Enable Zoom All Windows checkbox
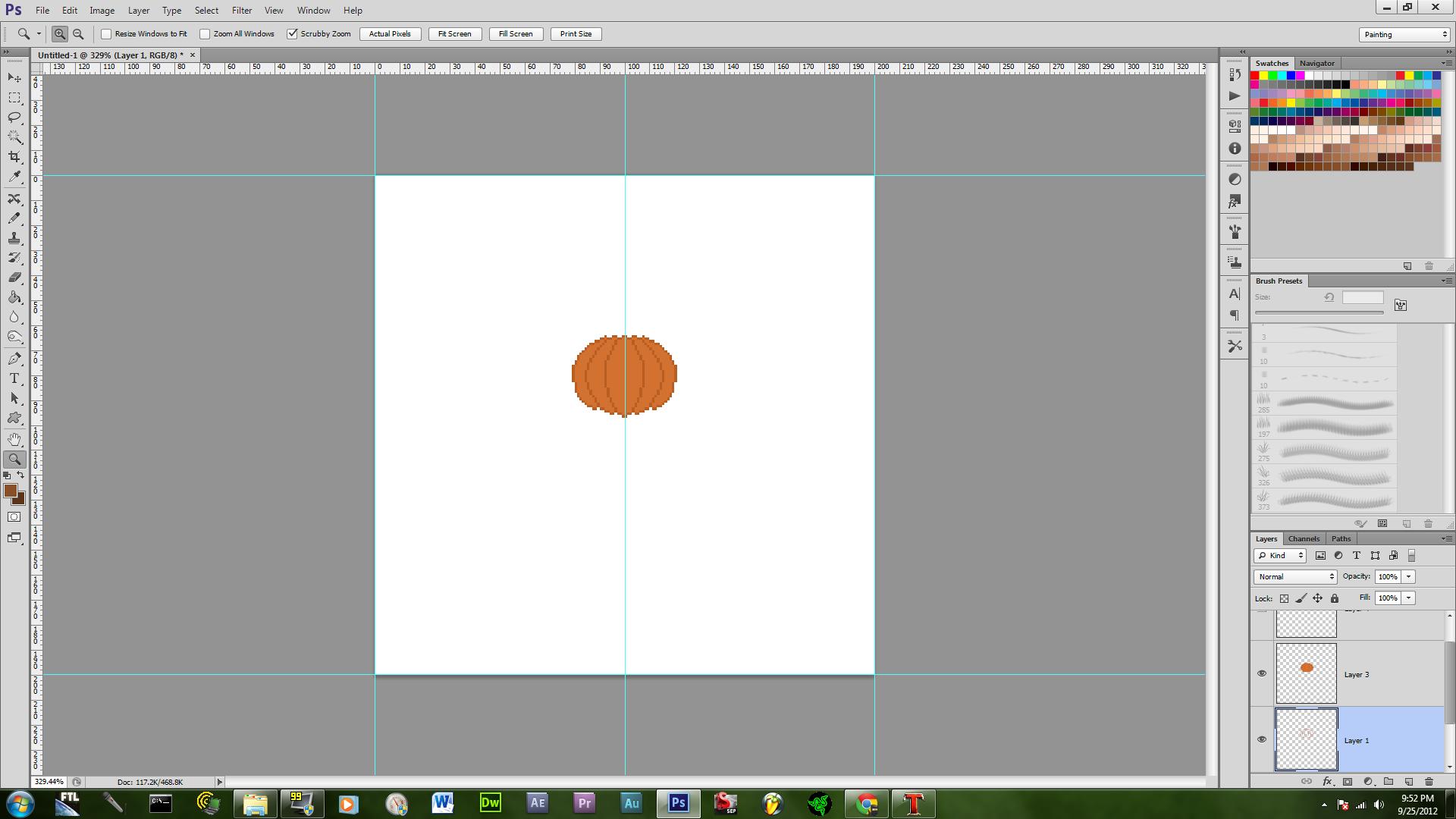Image resolution: width=1456 pixels, height=819 pixels. click(205, 34)
